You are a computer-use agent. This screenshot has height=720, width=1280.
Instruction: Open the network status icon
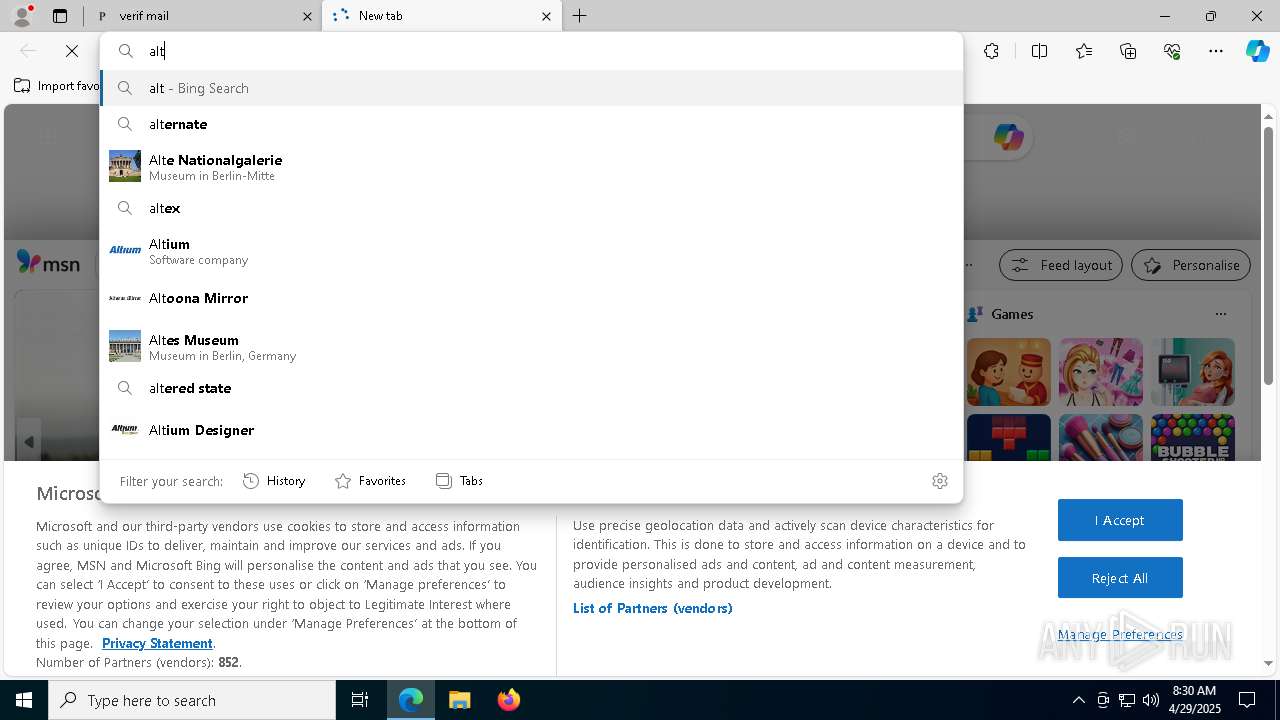(x=1127, y=700)
